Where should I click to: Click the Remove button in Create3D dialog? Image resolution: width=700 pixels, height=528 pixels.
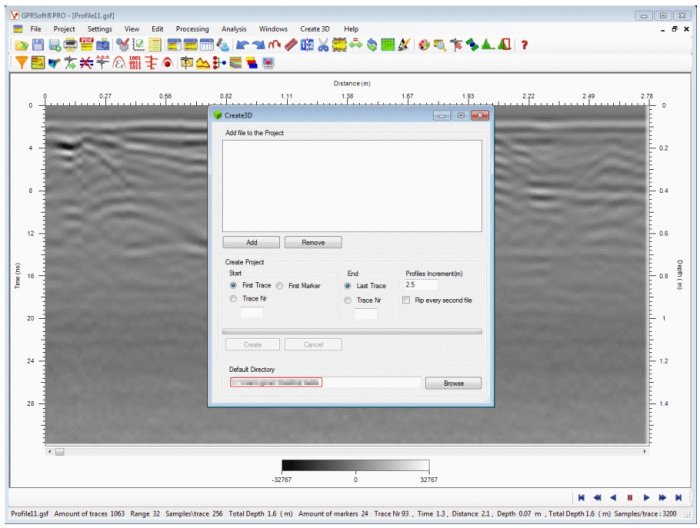313,242
